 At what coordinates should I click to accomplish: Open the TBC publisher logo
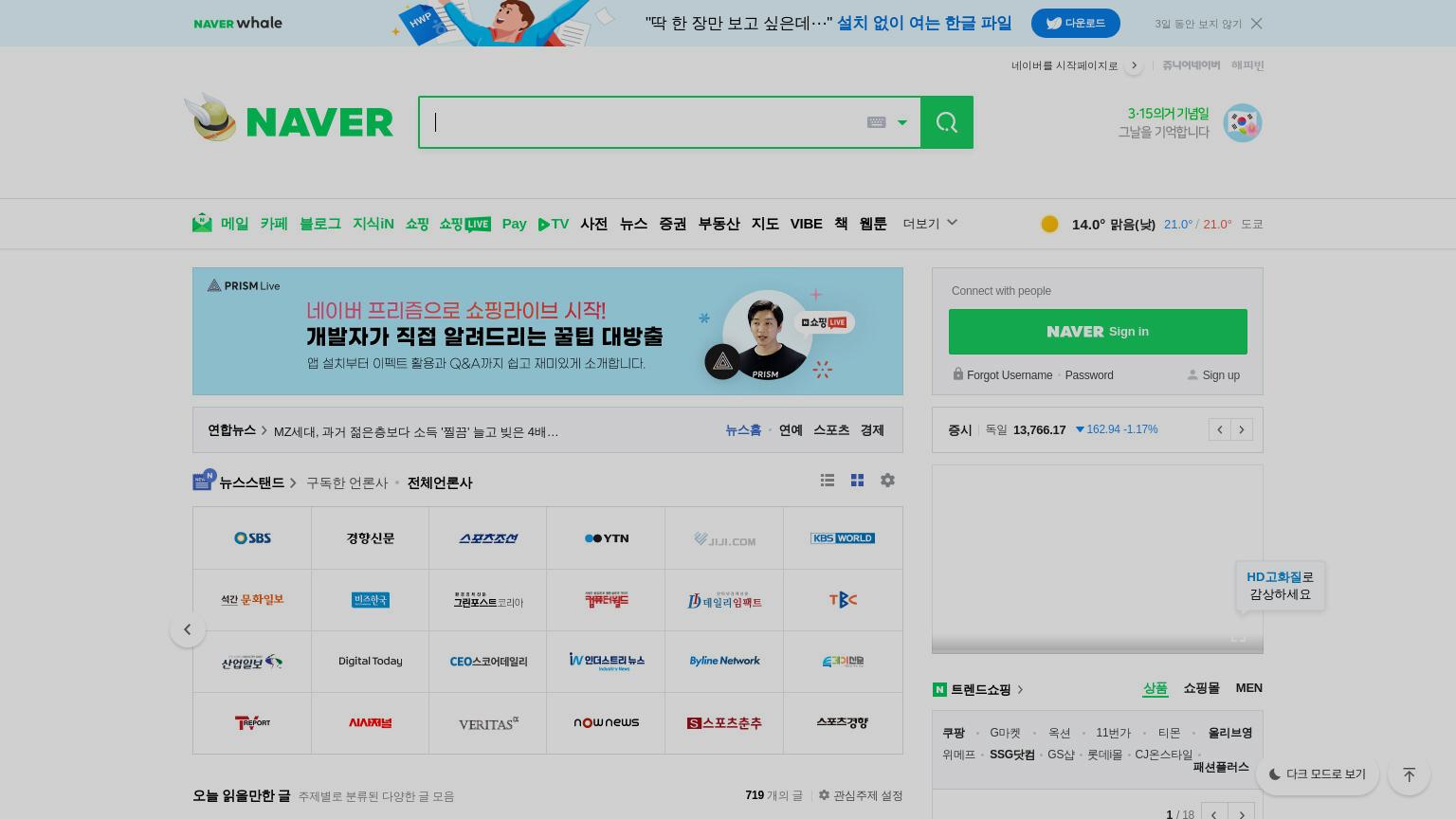pyautogui.click(x=843, y=600)
